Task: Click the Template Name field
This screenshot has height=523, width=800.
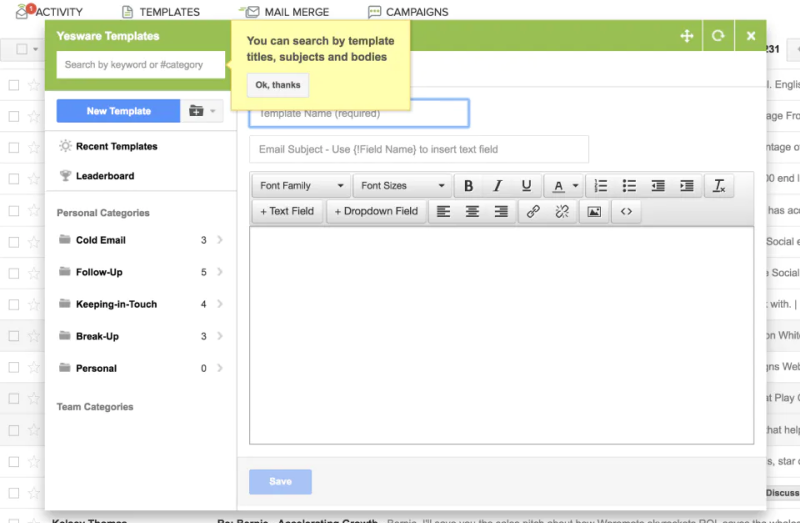Action: (x=359, y=113)
